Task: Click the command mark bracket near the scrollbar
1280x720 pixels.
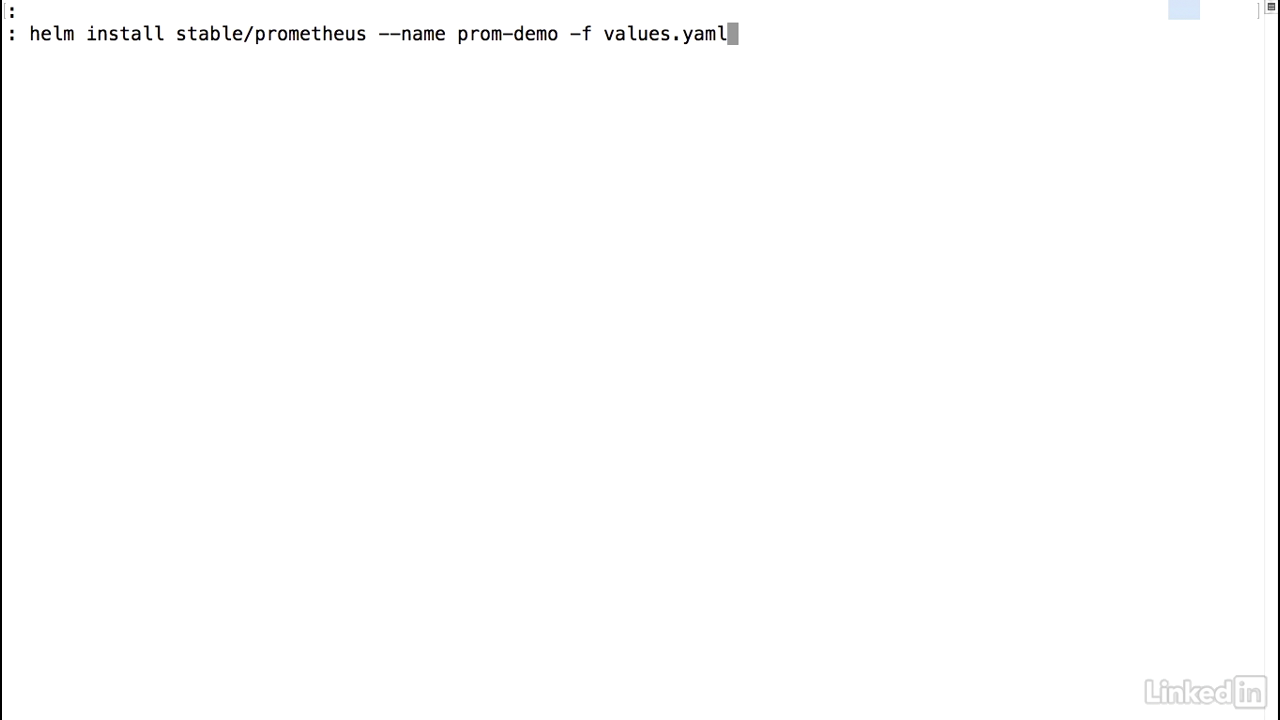Action: click(x=1259, y=9)
